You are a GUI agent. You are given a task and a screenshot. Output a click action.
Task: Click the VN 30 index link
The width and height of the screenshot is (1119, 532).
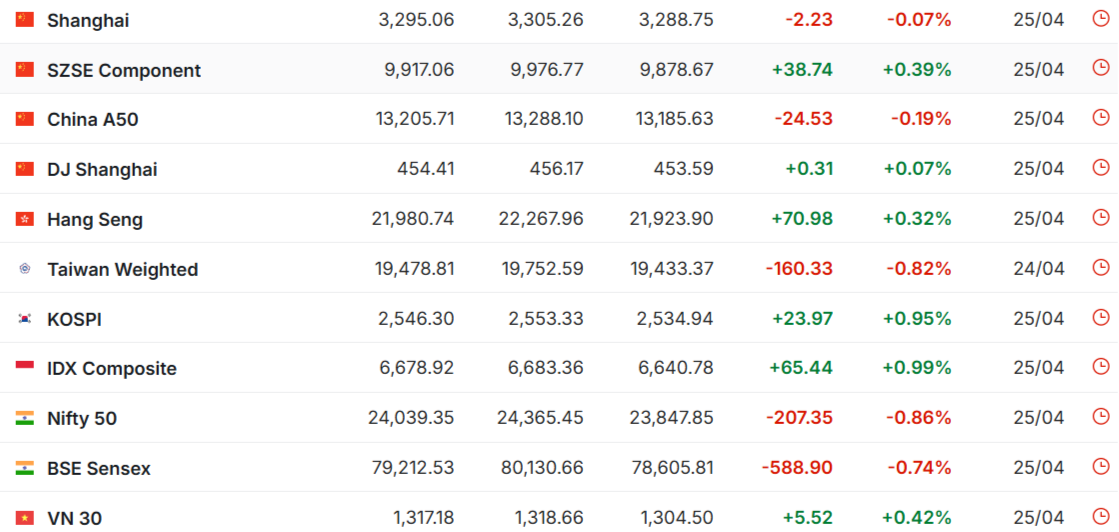(x=74, y=519)
